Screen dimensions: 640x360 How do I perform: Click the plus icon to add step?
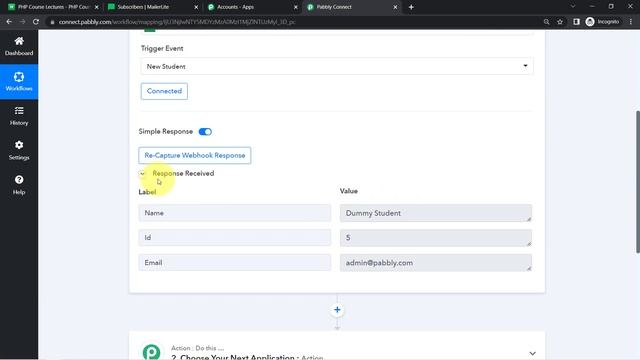(x=337, y=310)
